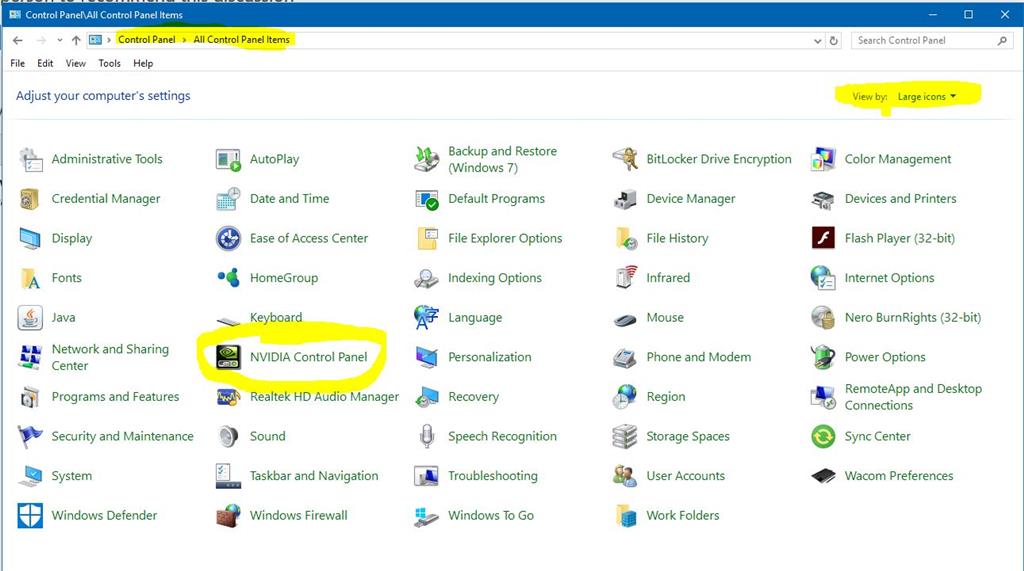Open the Sync Center green icon
This screenshot has width=1024, height=571.
point(823,436)
